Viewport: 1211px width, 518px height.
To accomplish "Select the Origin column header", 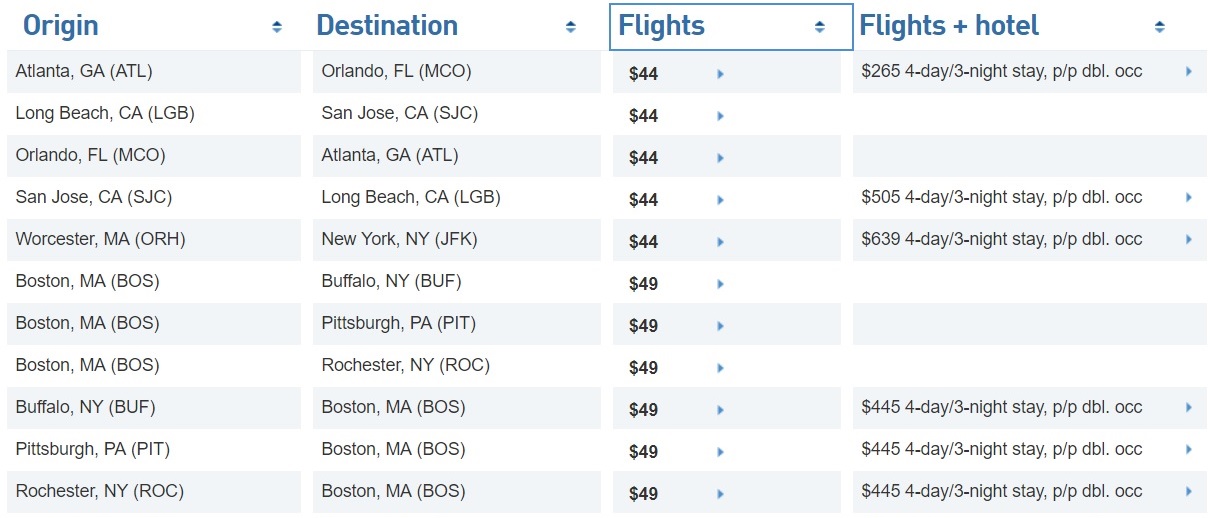I will click(61, 26).
